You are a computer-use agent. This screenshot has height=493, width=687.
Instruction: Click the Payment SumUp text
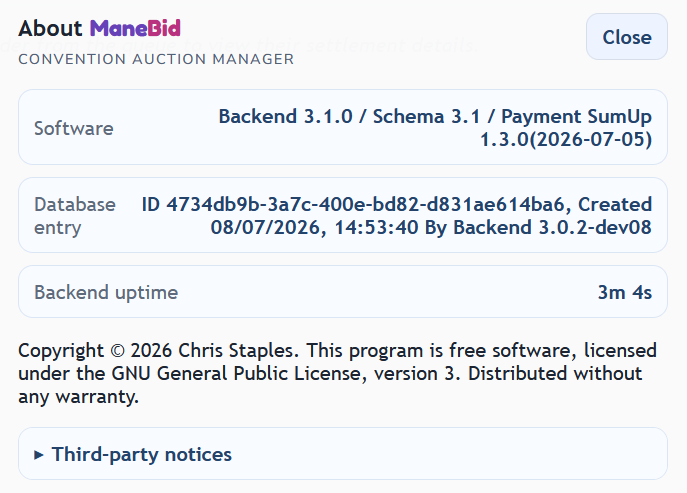coord(576,117)
